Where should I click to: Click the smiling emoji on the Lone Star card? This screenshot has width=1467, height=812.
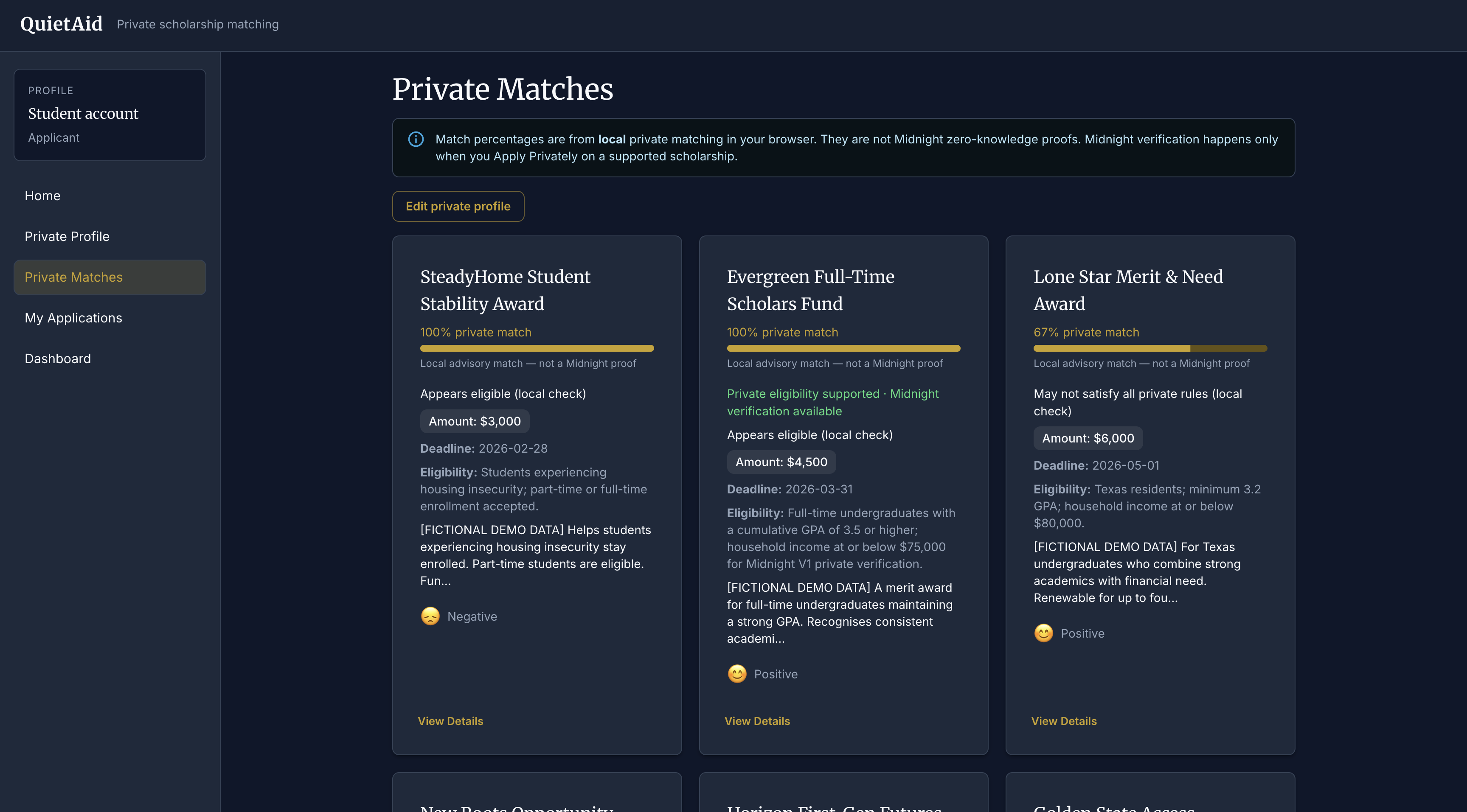click(x=1043, y=633)
